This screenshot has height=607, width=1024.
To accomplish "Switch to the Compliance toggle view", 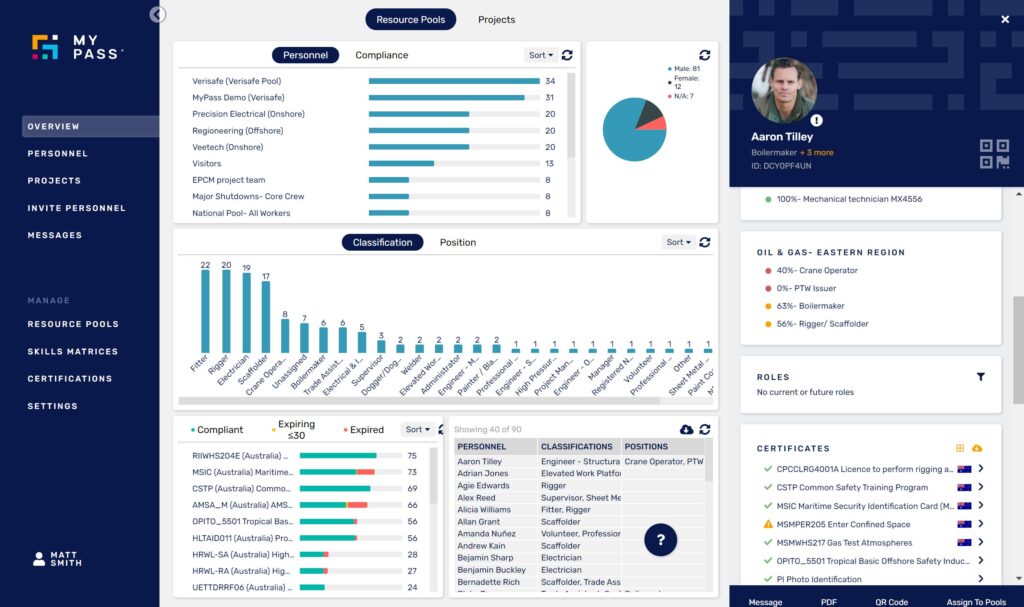I will [x=381, y=55].
